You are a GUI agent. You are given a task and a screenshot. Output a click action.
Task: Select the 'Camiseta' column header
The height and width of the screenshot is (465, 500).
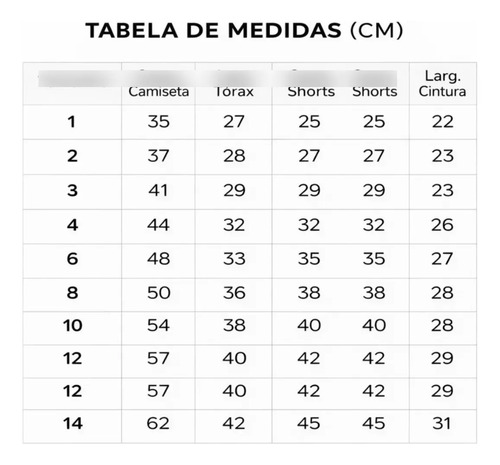pos(159,91)
